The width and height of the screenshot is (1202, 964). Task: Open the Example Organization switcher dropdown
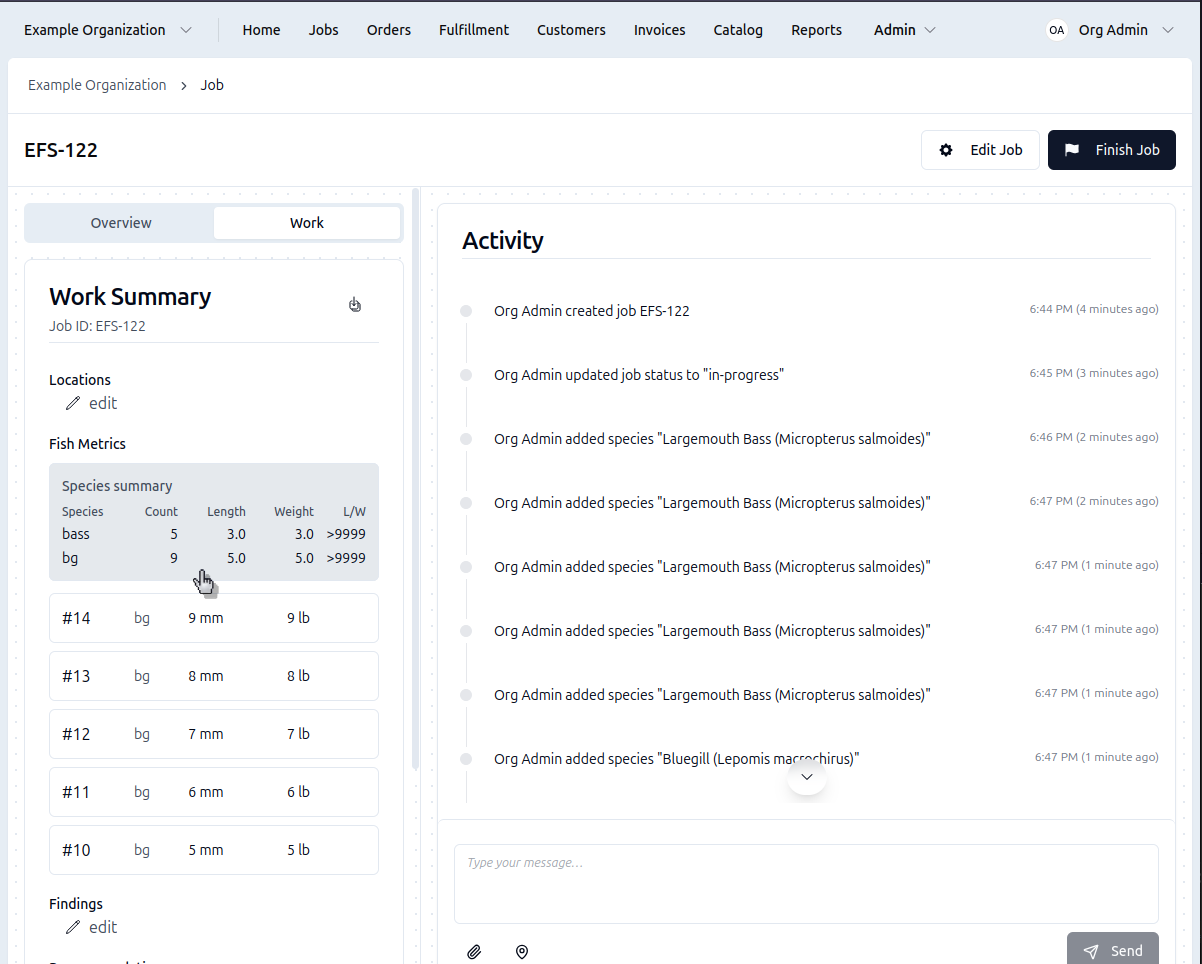(x=108, y=30)
